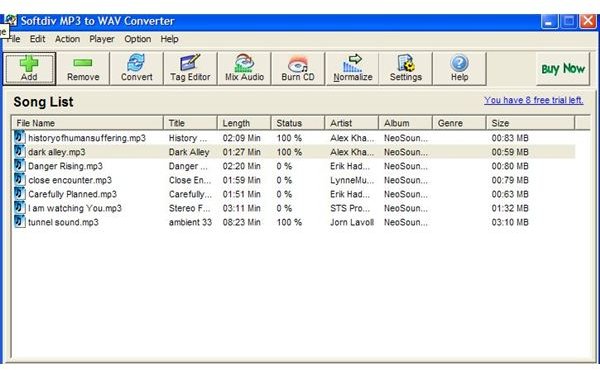
Task: Open the free trial left link
Action: click(534, 100)
